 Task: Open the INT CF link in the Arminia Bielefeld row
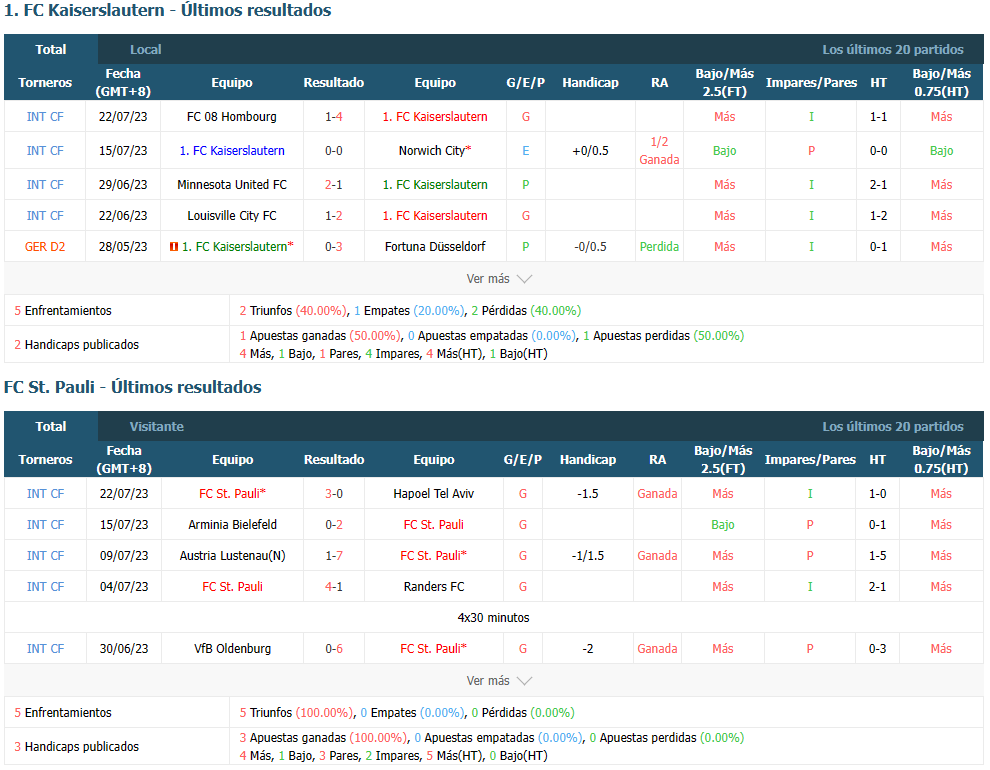pyautogui.click(x=45, y=524)
